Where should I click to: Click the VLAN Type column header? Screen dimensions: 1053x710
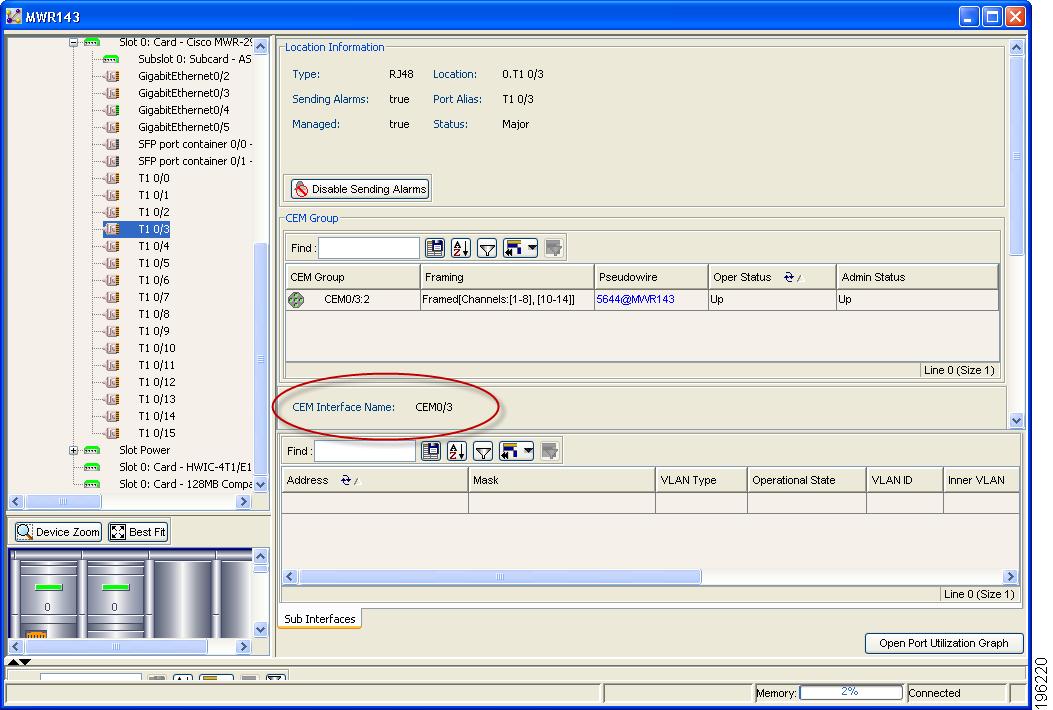pyautogui.click(x=701, y=480)
